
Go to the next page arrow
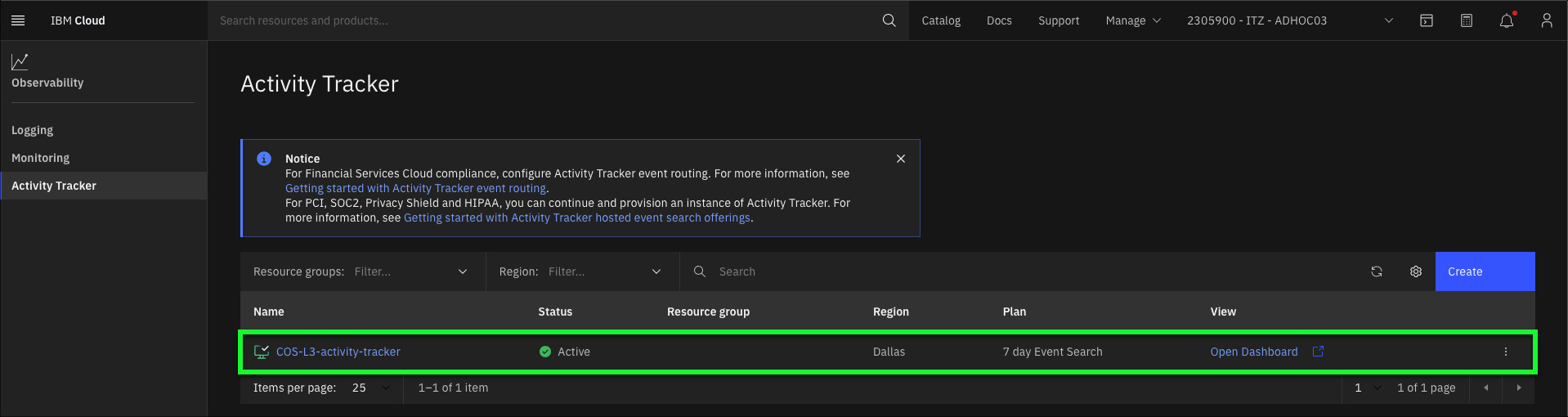(1519, 388)
